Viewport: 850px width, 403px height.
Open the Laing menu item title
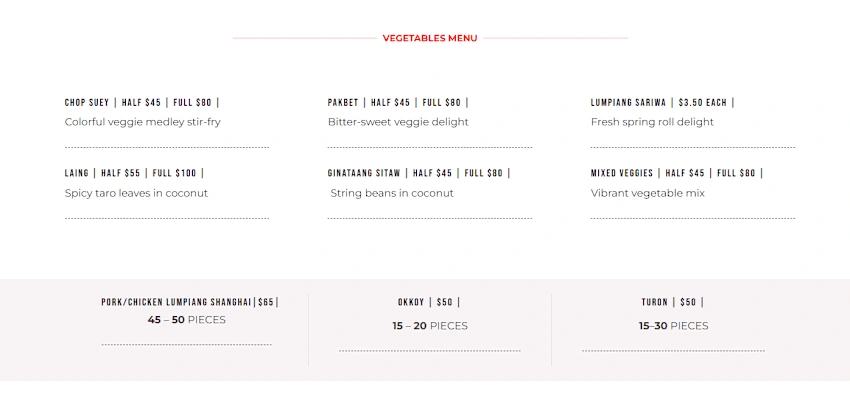(77, 173)
